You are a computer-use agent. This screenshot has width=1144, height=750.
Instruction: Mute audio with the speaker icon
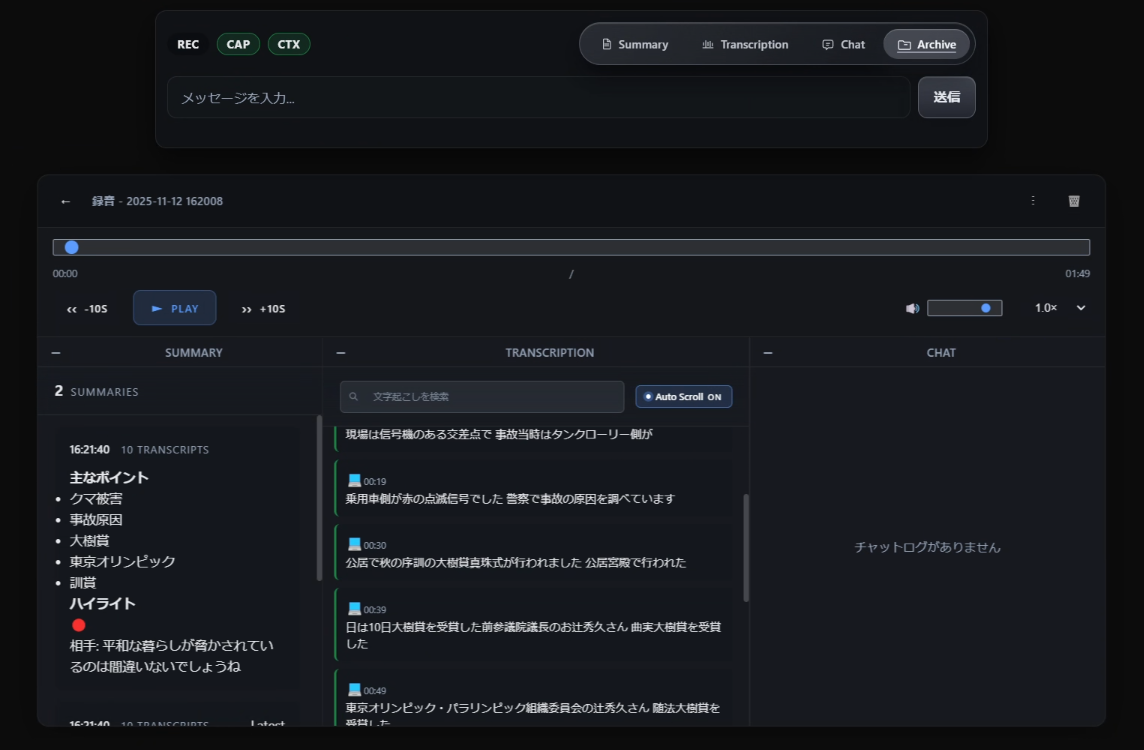pyautogui.click(x=912, y=308)
